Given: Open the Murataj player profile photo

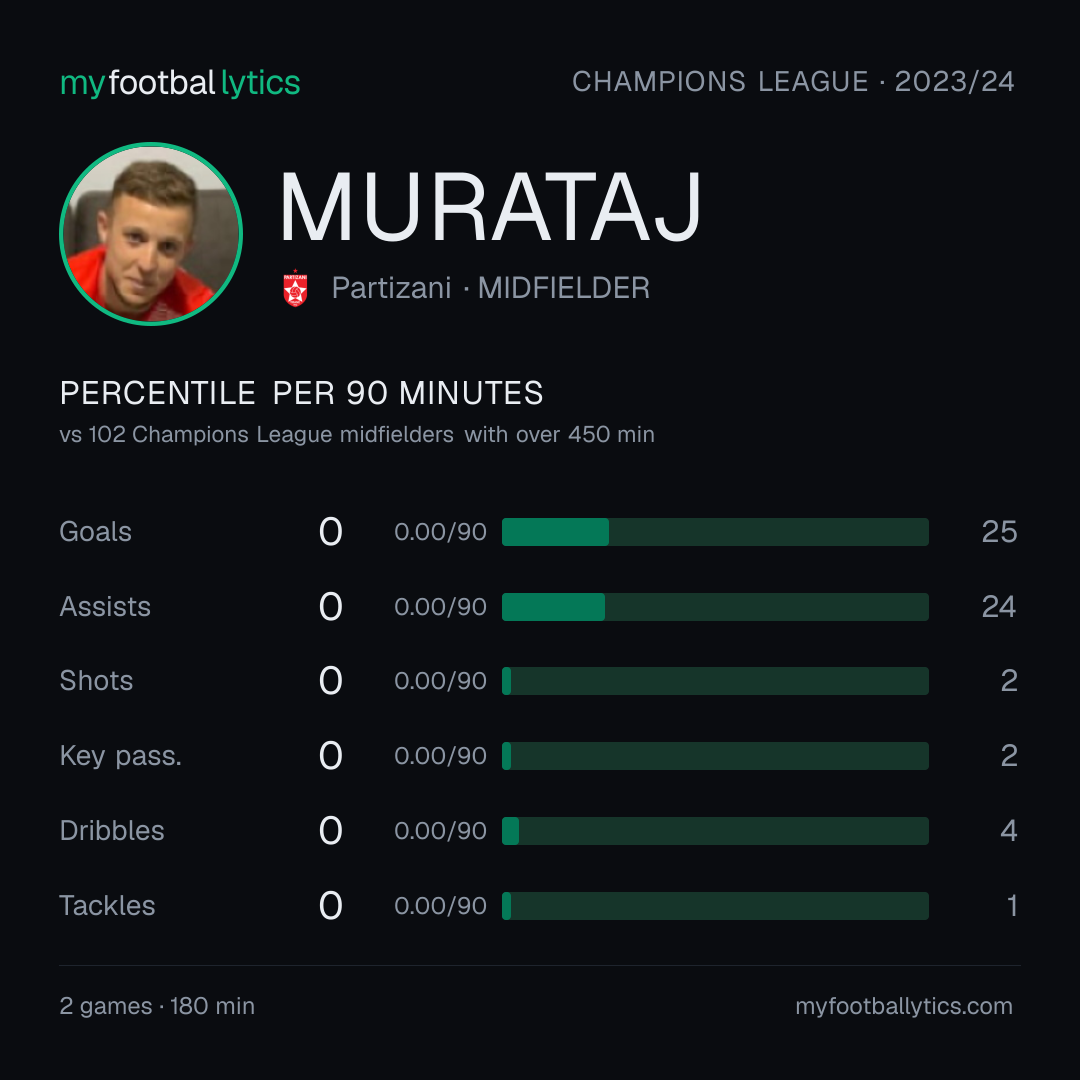Looking at the screenshot, I should (x=151, y=233).
